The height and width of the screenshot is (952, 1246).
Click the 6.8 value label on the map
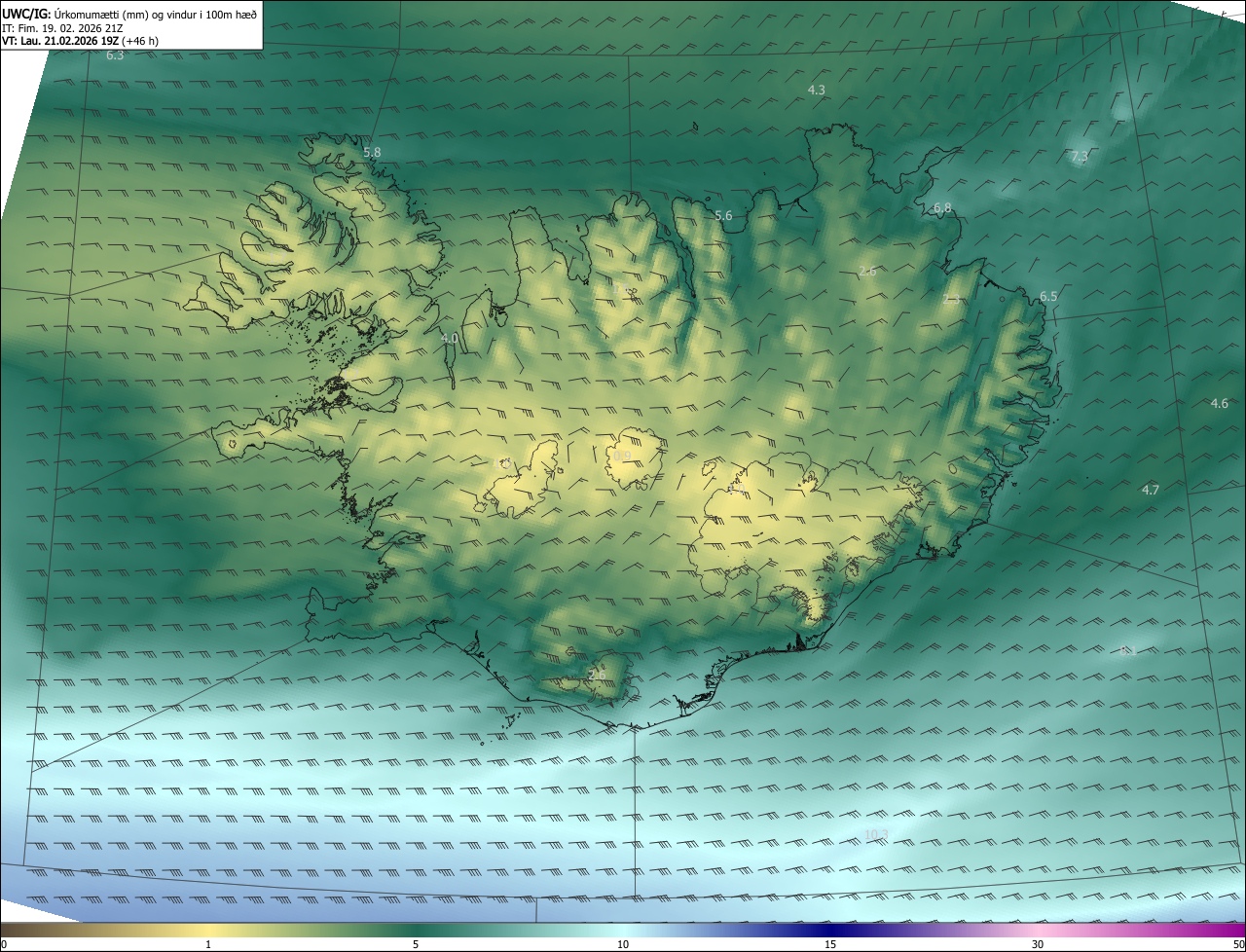[x=941, y=208]
